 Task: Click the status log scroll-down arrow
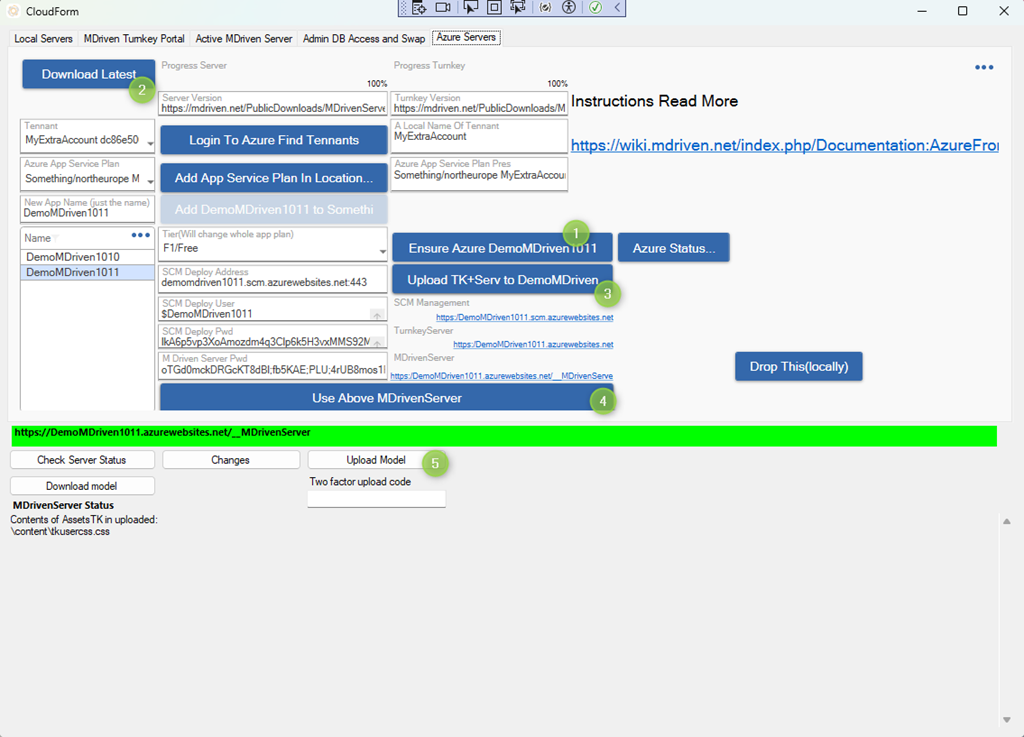[1006, 719]
